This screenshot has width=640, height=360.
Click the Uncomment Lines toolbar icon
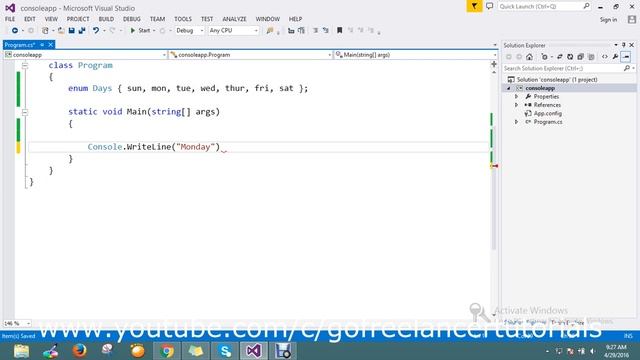click(x=326, y=31)
